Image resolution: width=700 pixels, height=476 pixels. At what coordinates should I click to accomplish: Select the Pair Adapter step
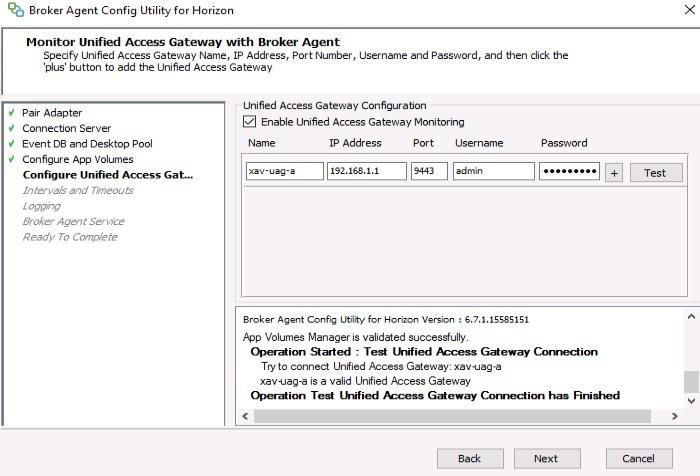coord(52,113)
